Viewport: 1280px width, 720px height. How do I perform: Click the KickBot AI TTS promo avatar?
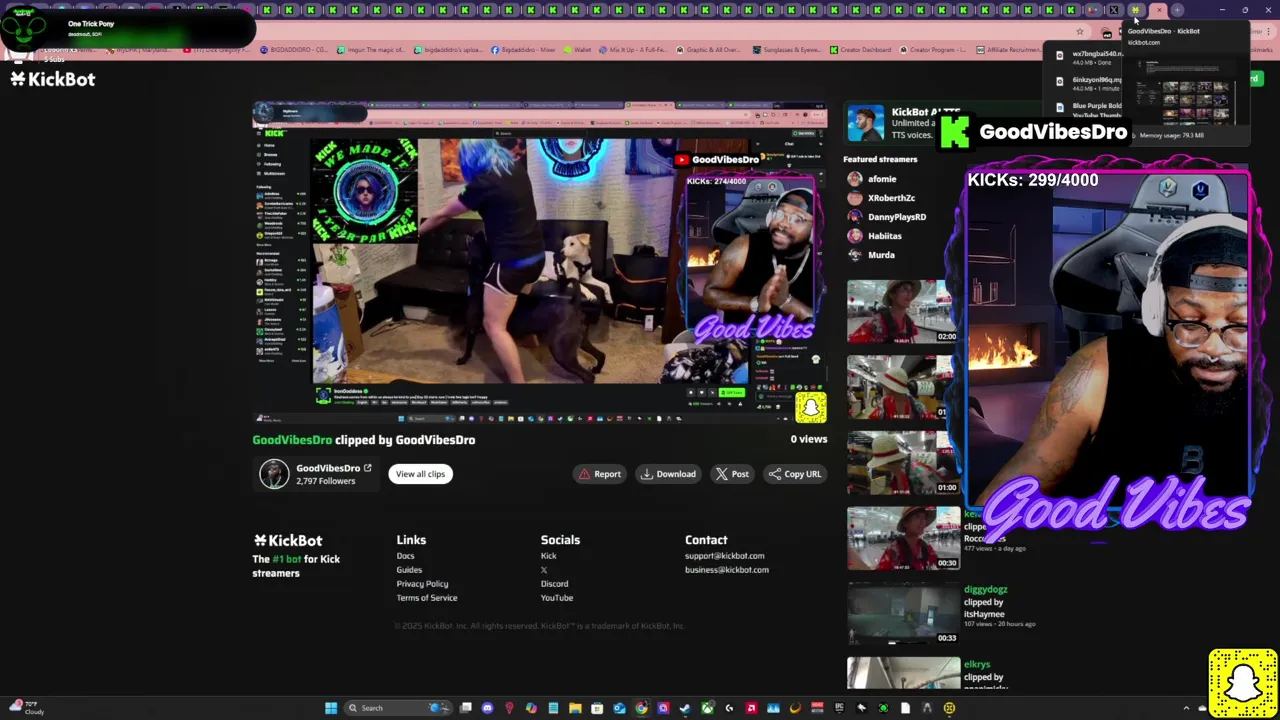pyautogui.click(x=866, y=123)
